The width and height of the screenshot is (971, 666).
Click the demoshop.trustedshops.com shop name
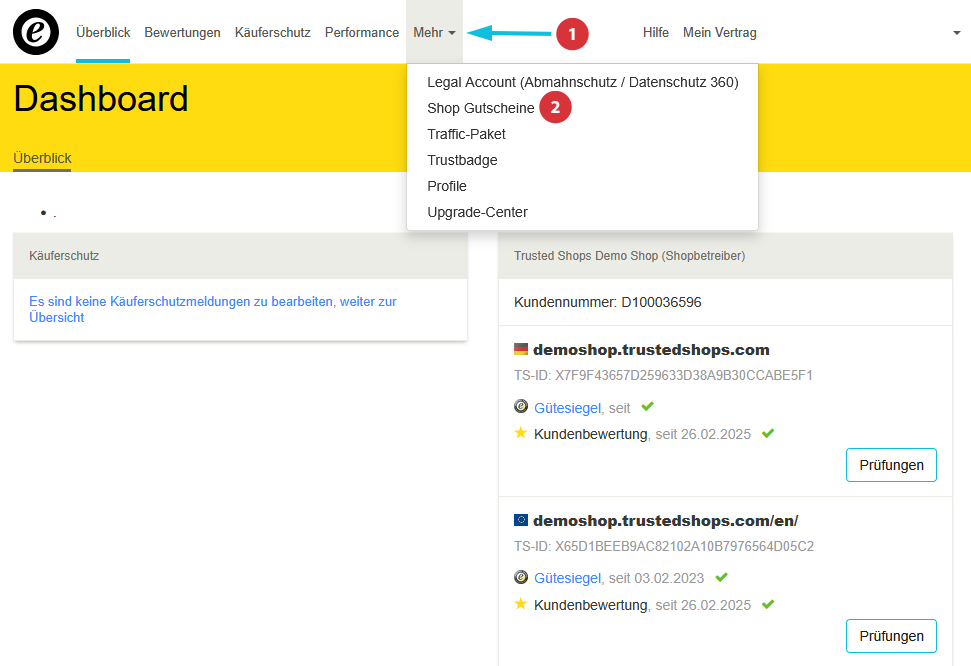click(651, 349)
